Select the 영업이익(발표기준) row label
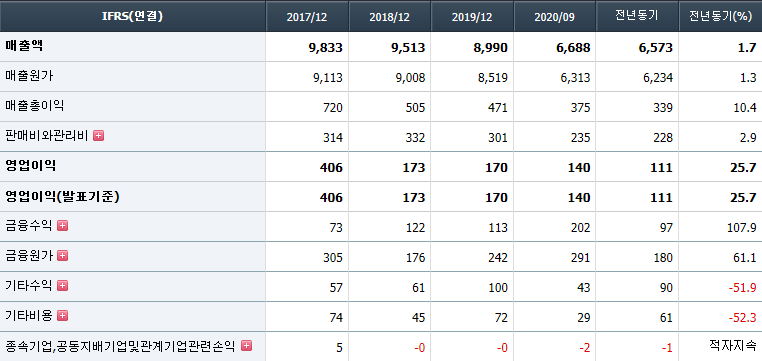This screenshot has width=762, height=361. coord(63,196)
